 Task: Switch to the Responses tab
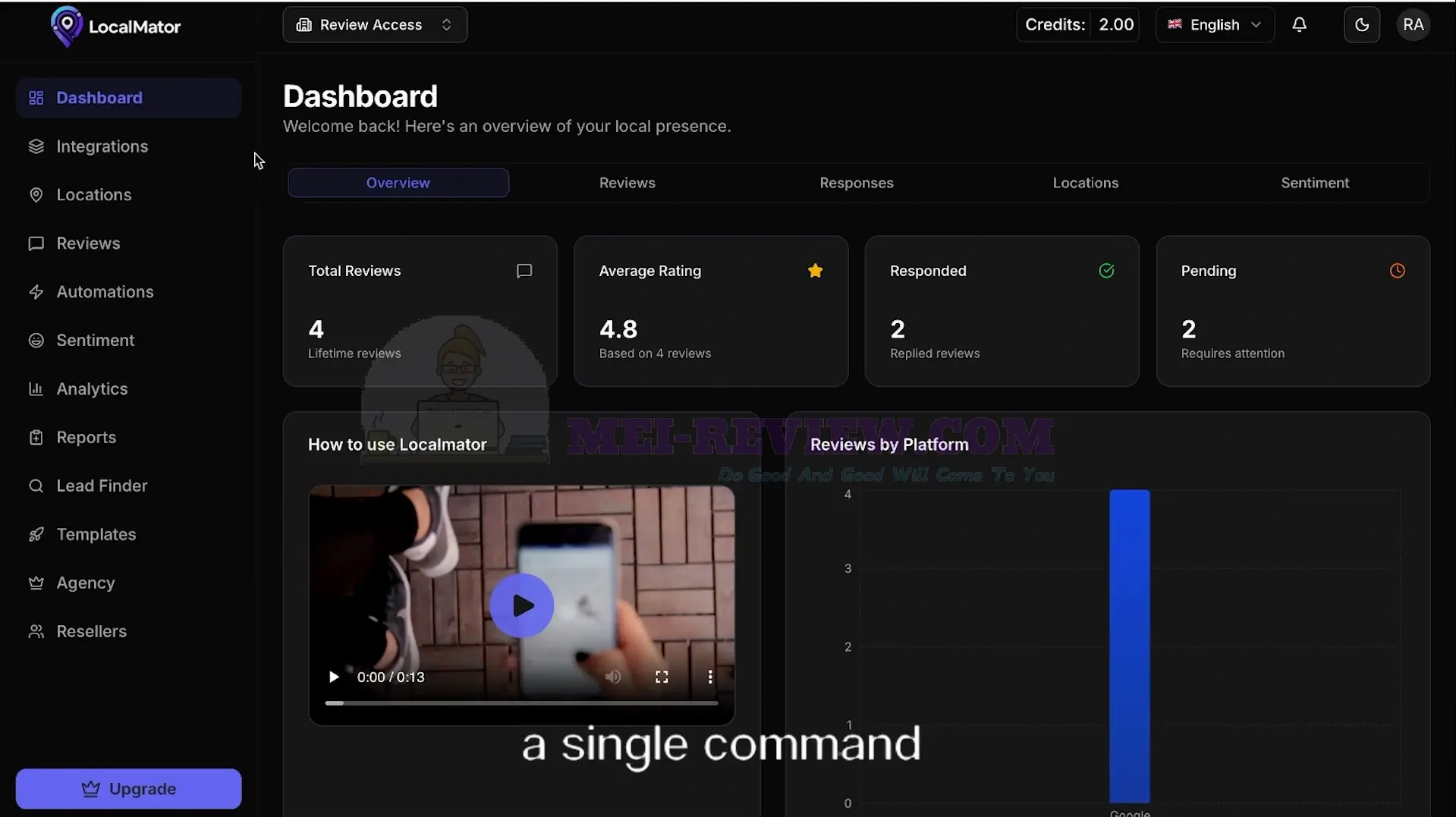click(856, 183)
